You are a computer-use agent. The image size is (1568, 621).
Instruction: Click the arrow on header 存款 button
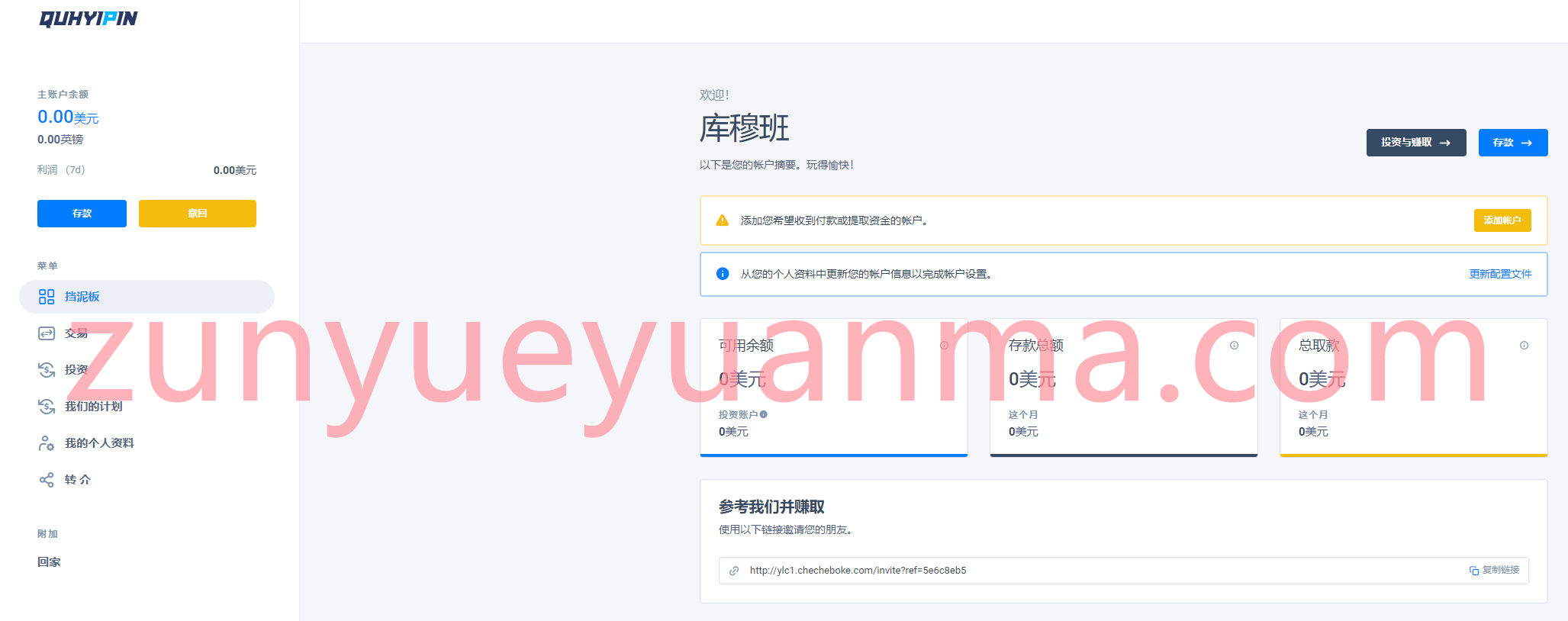(x=1527, y=143)
